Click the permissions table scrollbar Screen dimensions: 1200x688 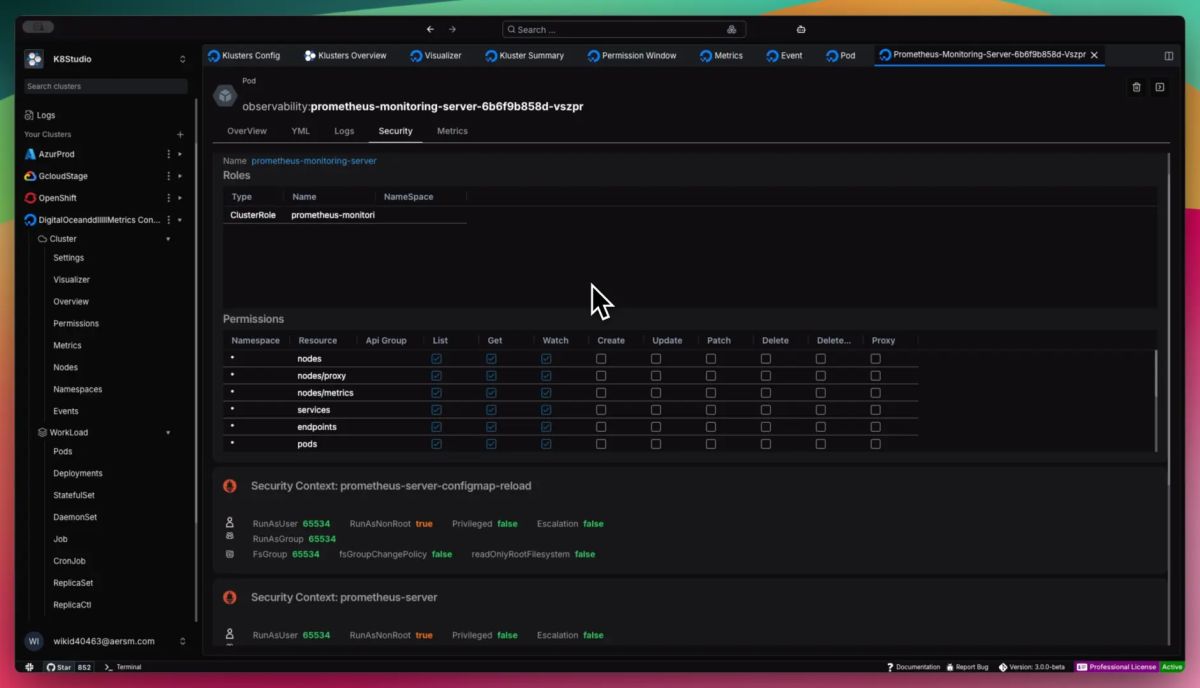(1156, 374)
